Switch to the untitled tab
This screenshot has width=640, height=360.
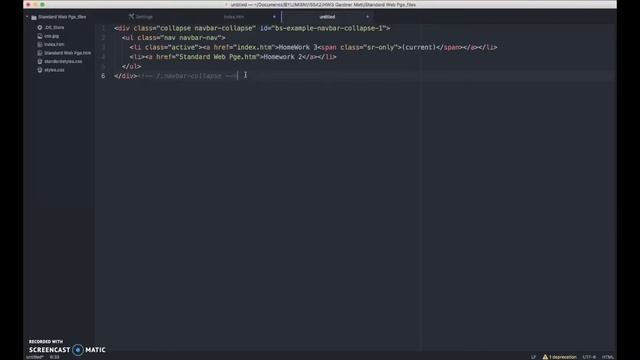pos(327,17)
